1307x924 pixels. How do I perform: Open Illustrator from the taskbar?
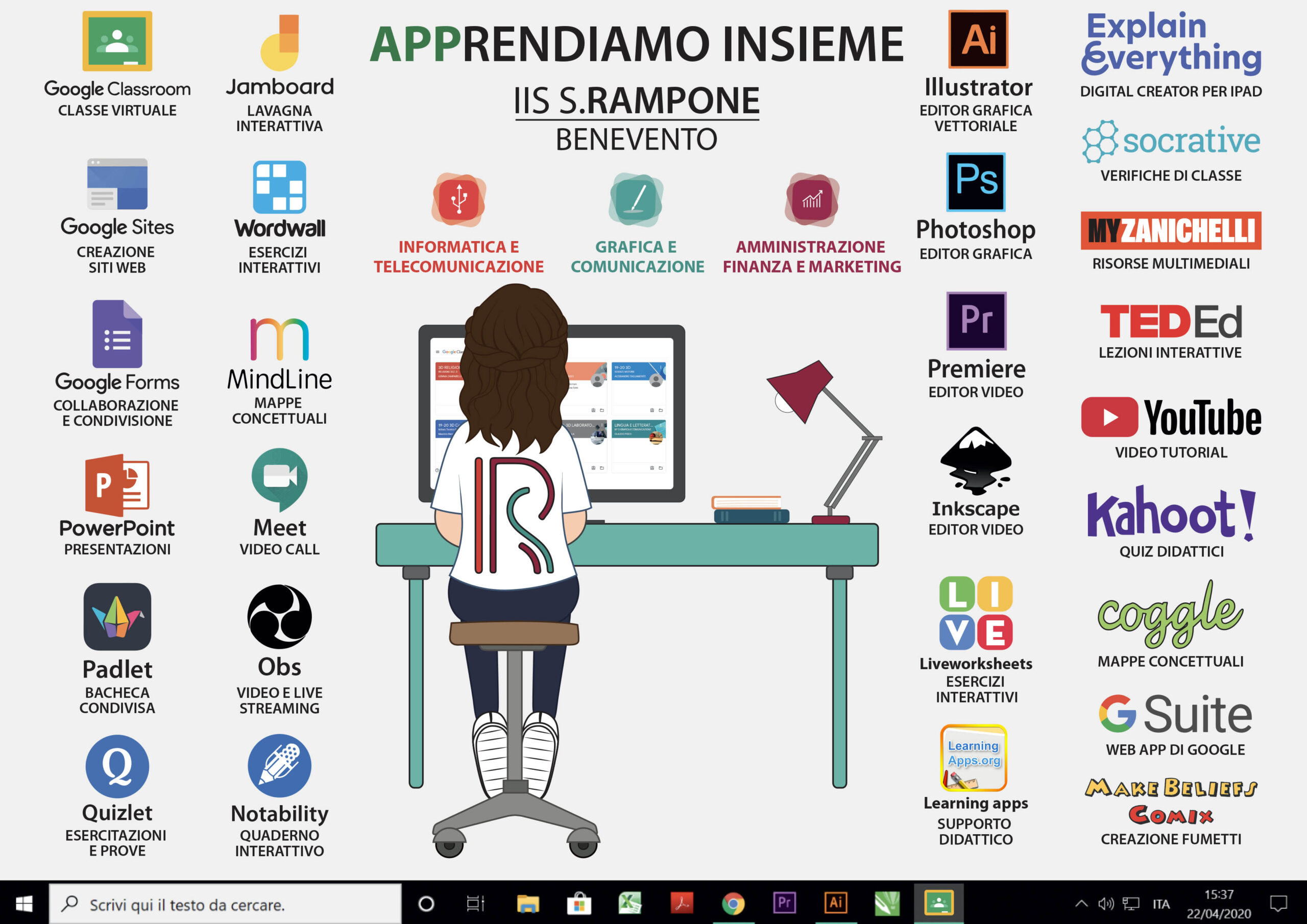pos(836,904)
